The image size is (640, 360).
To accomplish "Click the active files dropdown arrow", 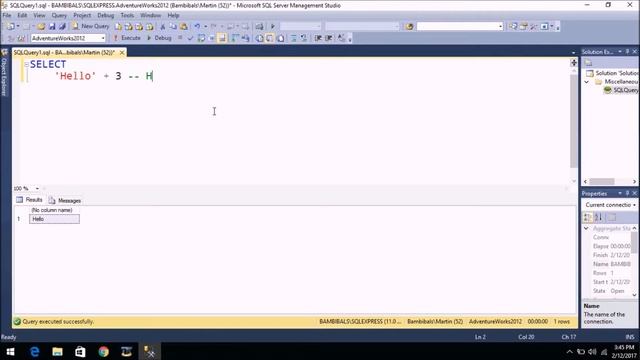I will pyautogui.click(x=573, y=53).
